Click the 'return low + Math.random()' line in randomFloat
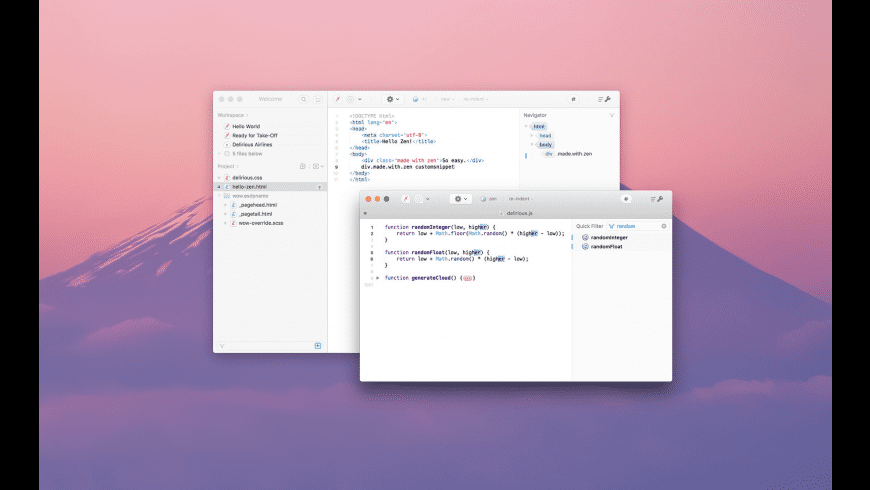 click(462, 259)
